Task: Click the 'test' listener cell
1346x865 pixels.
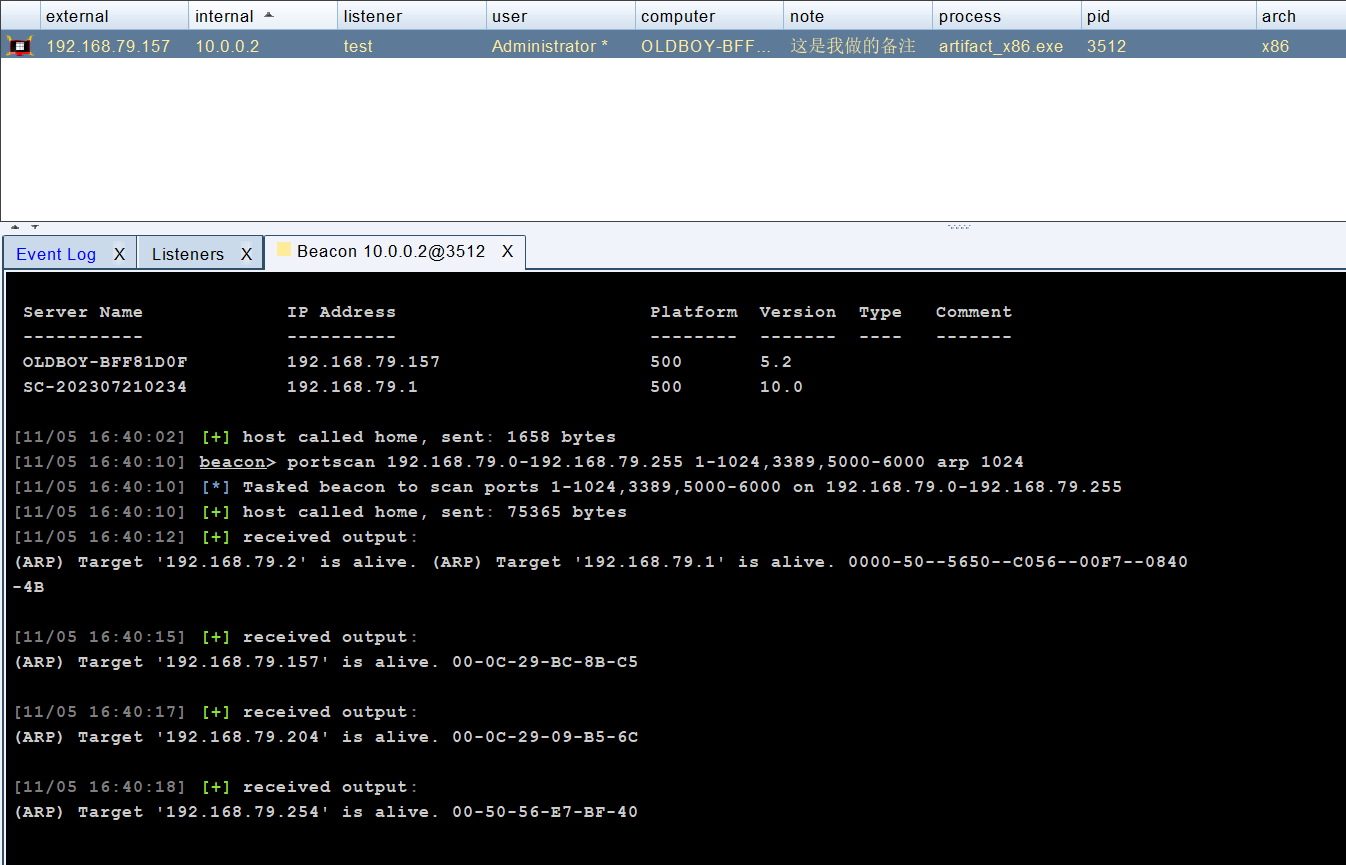Action: [x=358, y=46]
